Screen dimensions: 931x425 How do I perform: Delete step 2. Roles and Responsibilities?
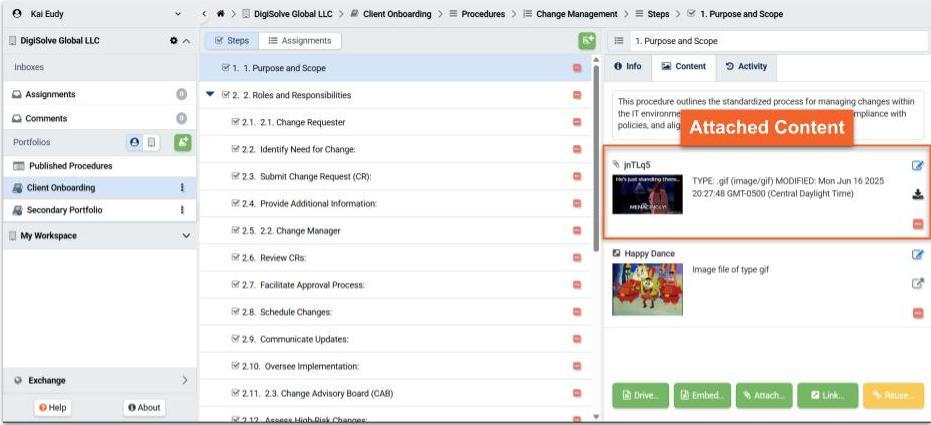pos(577,95)
